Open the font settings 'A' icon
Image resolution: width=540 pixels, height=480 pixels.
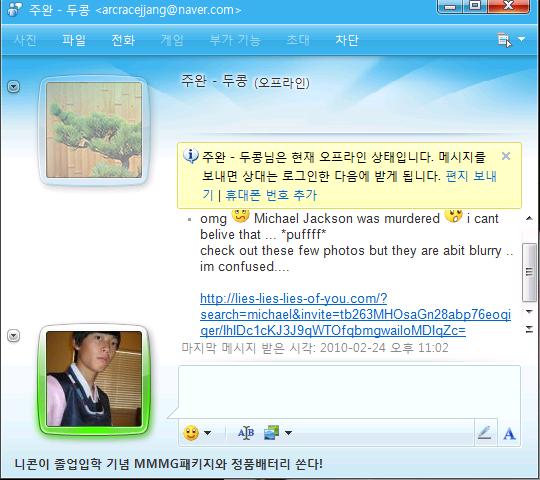pos(509,433)
